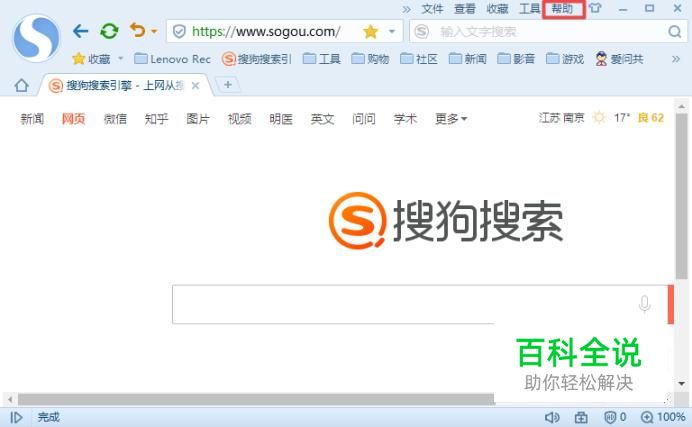Click the 问问 search category
Viewport: 692px width, 427px height.
pyautogui.click(x=364, y=118)
